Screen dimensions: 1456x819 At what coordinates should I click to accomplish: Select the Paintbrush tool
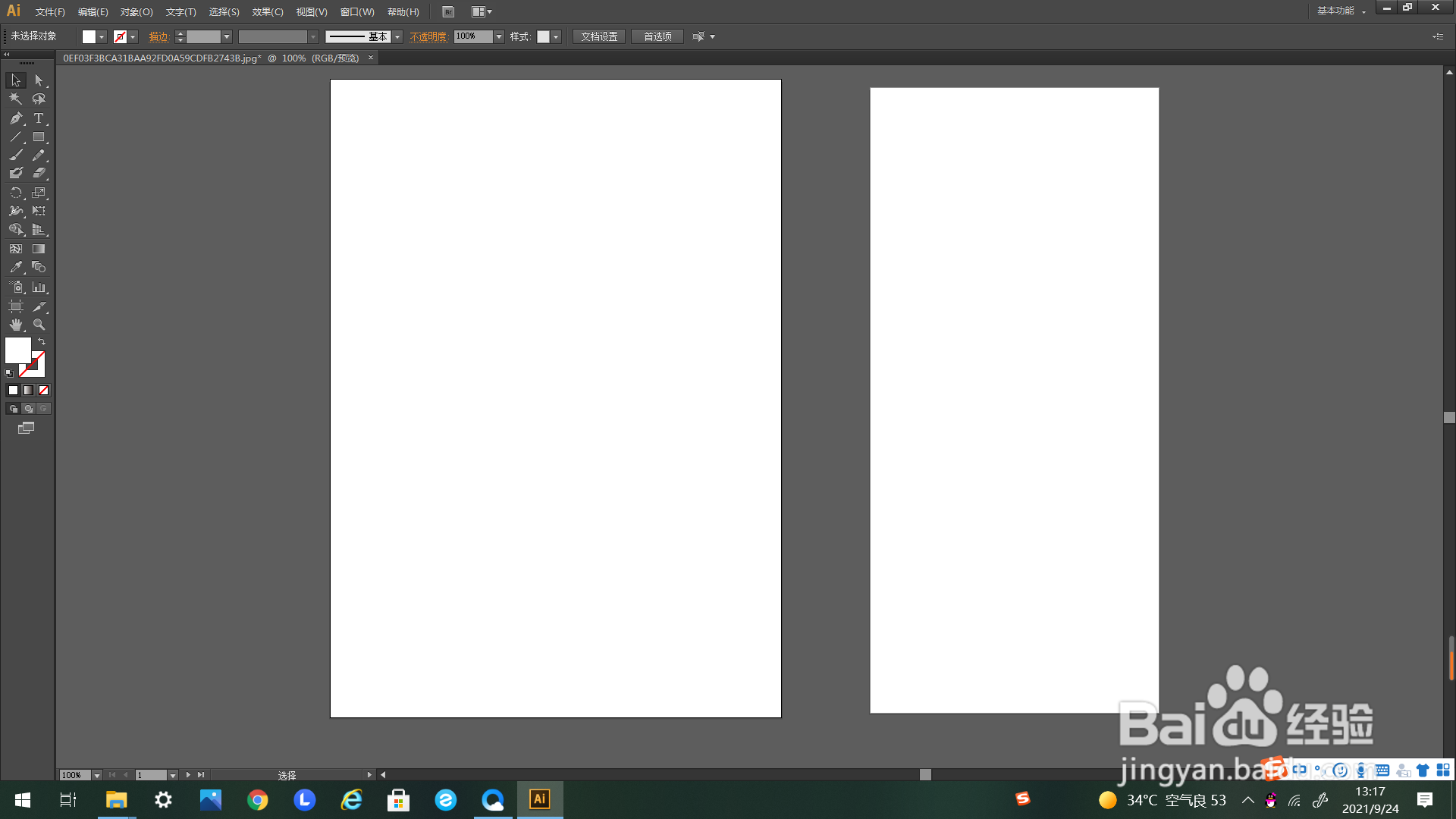(16, 155)
